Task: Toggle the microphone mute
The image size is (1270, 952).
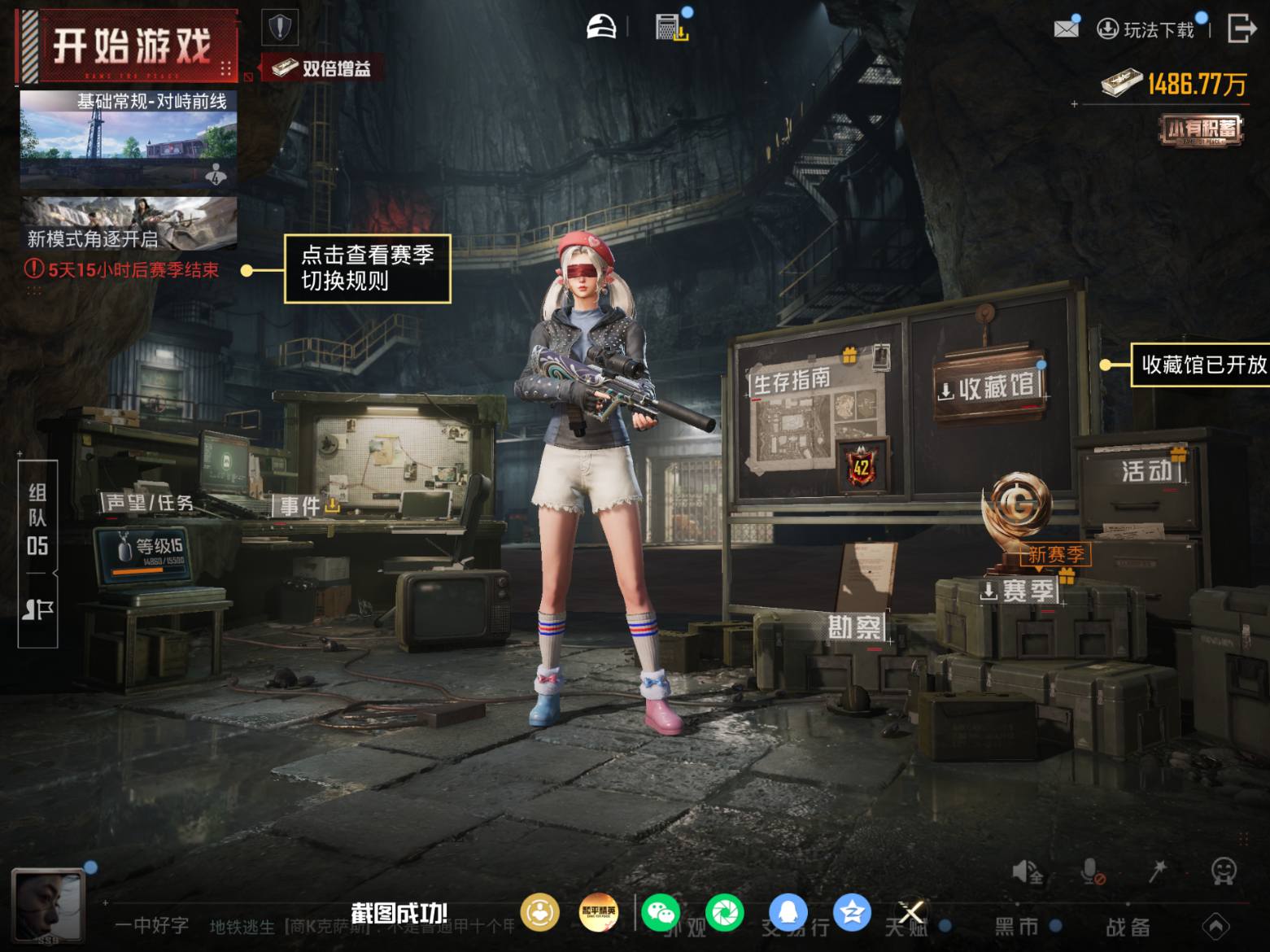Action: click(1093, 872)
